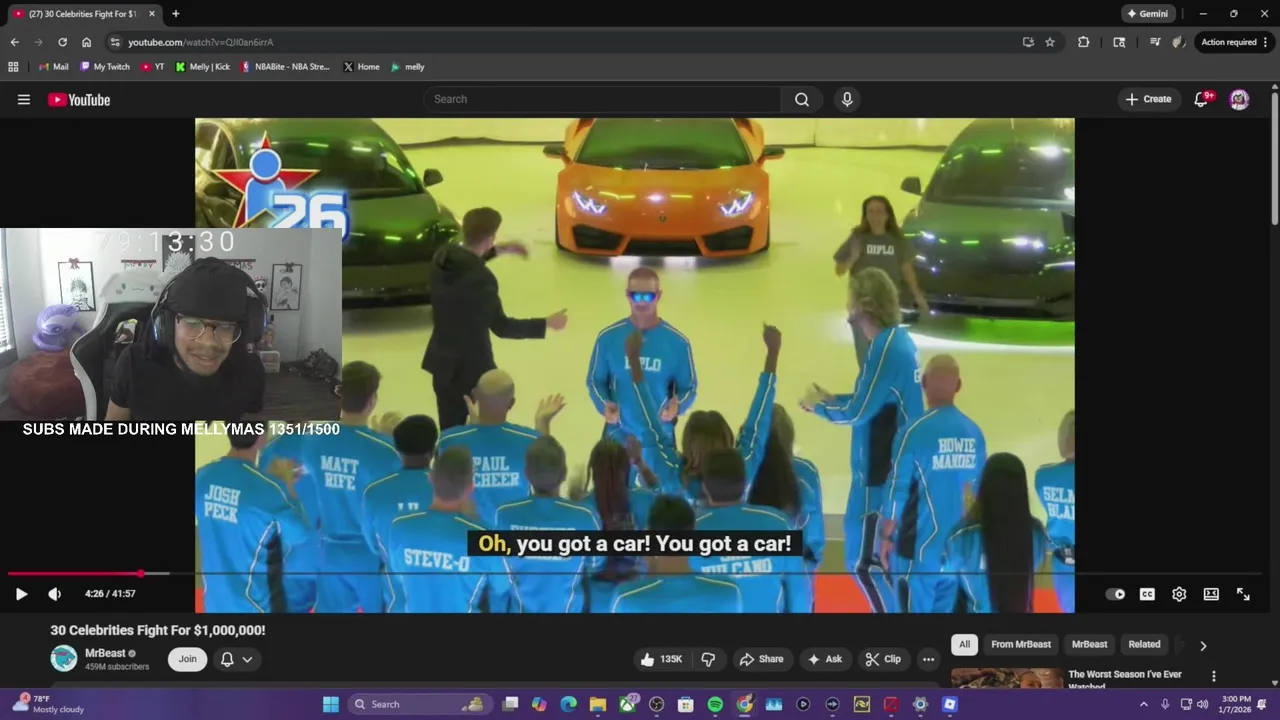Install app icon in address bar

(1028, 42)
